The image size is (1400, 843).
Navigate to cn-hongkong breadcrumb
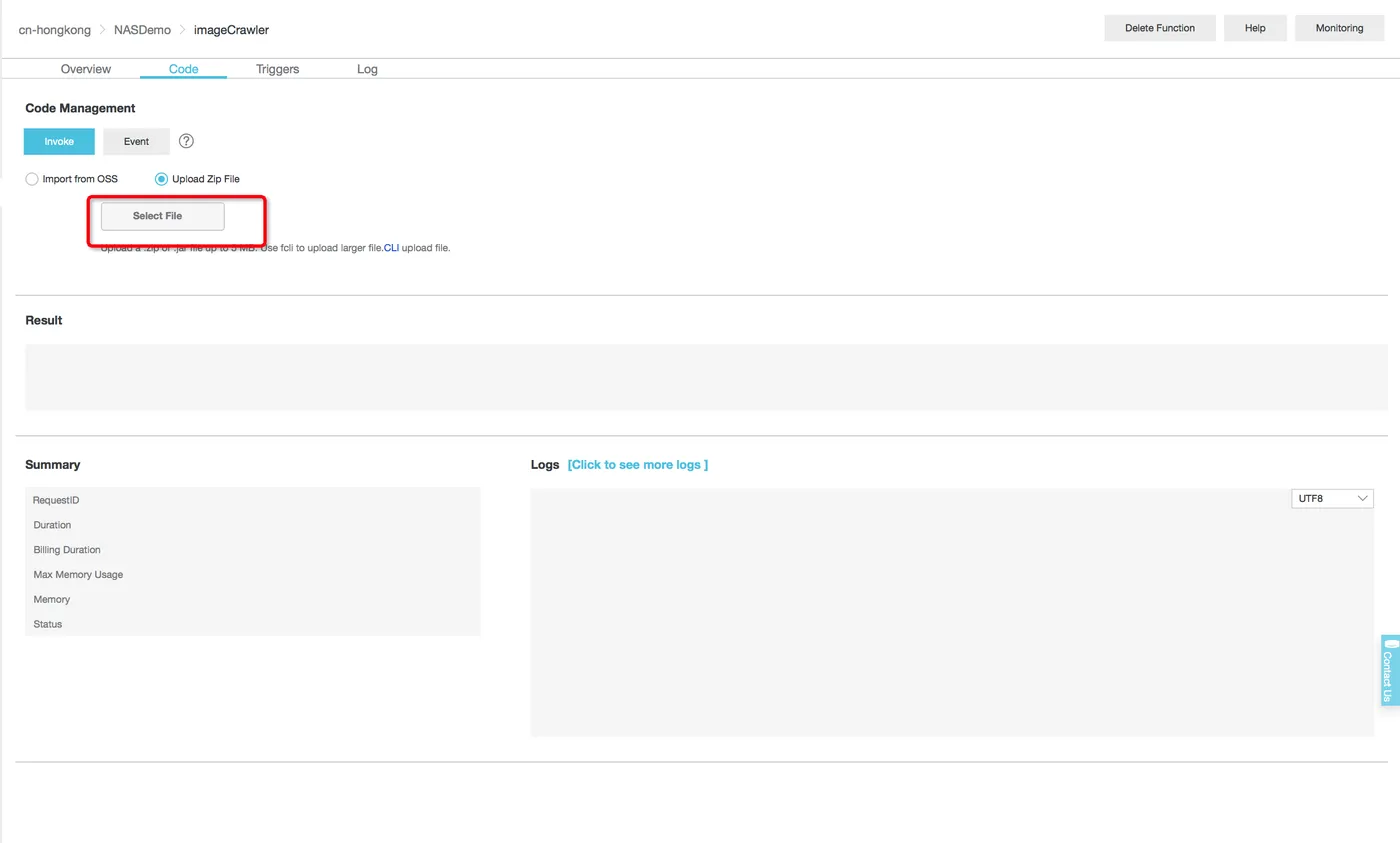point(55,30)
